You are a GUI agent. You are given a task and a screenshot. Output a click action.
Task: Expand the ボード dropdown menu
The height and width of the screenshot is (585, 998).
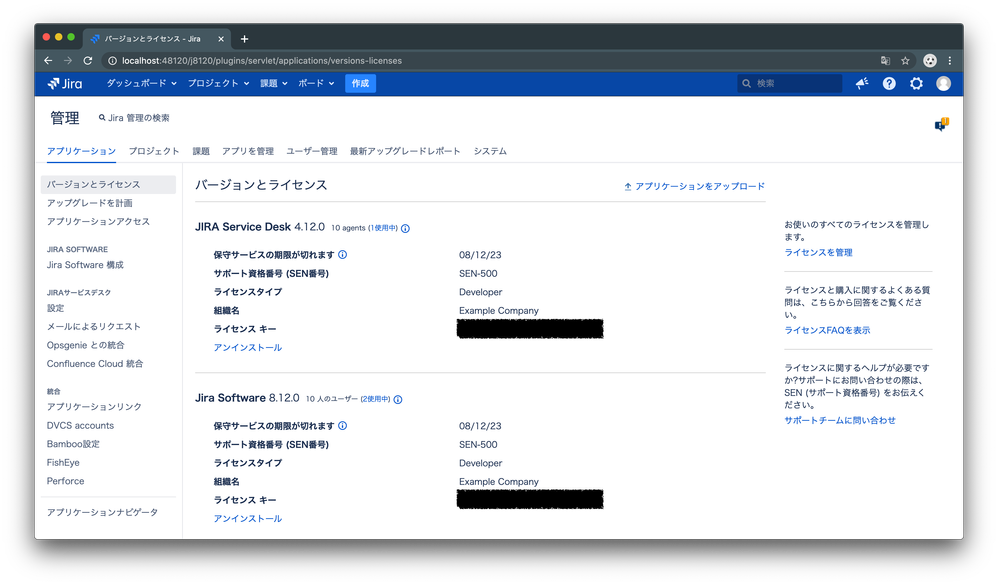[316, 83]
